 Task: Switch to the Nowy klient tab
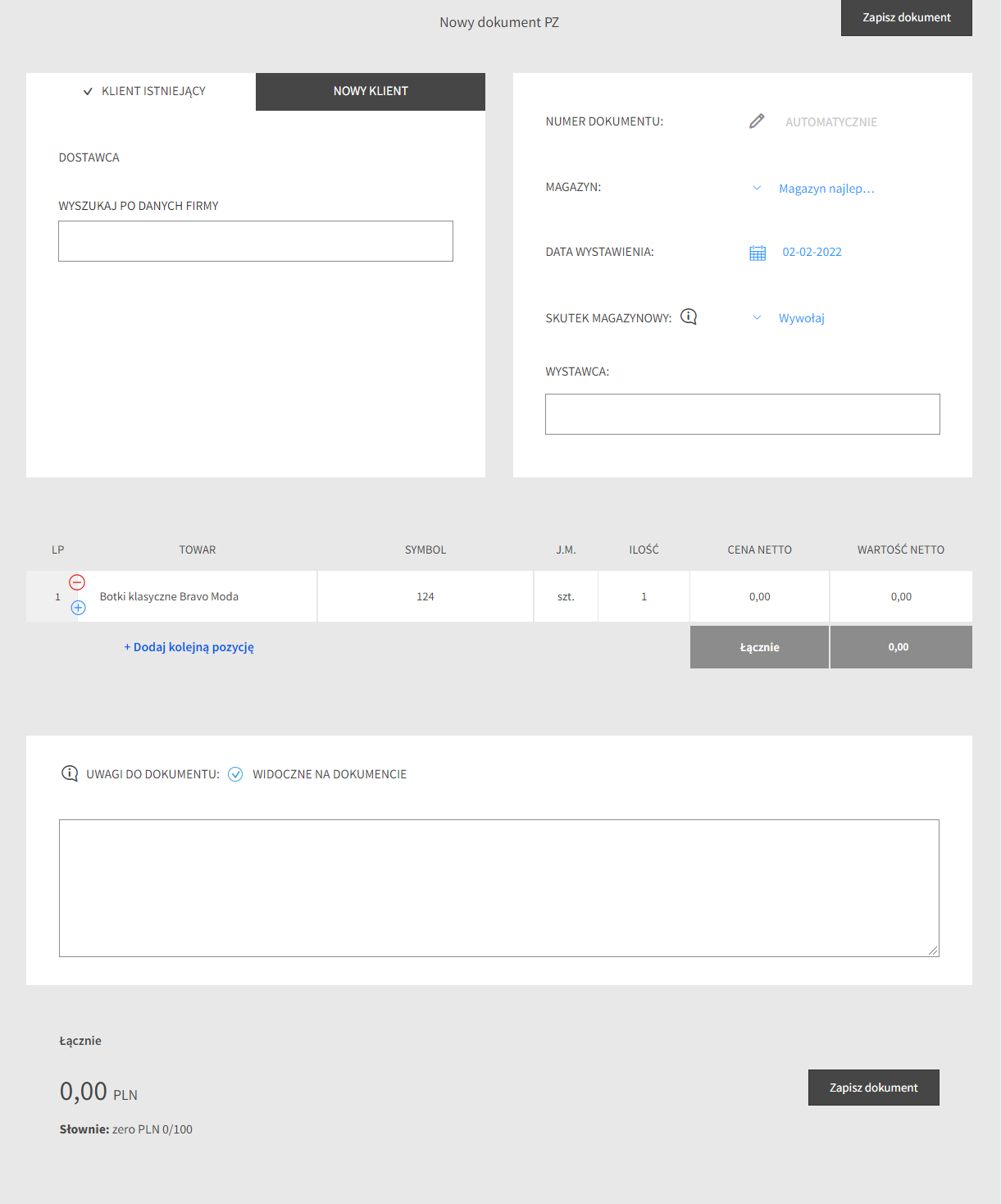371,91
